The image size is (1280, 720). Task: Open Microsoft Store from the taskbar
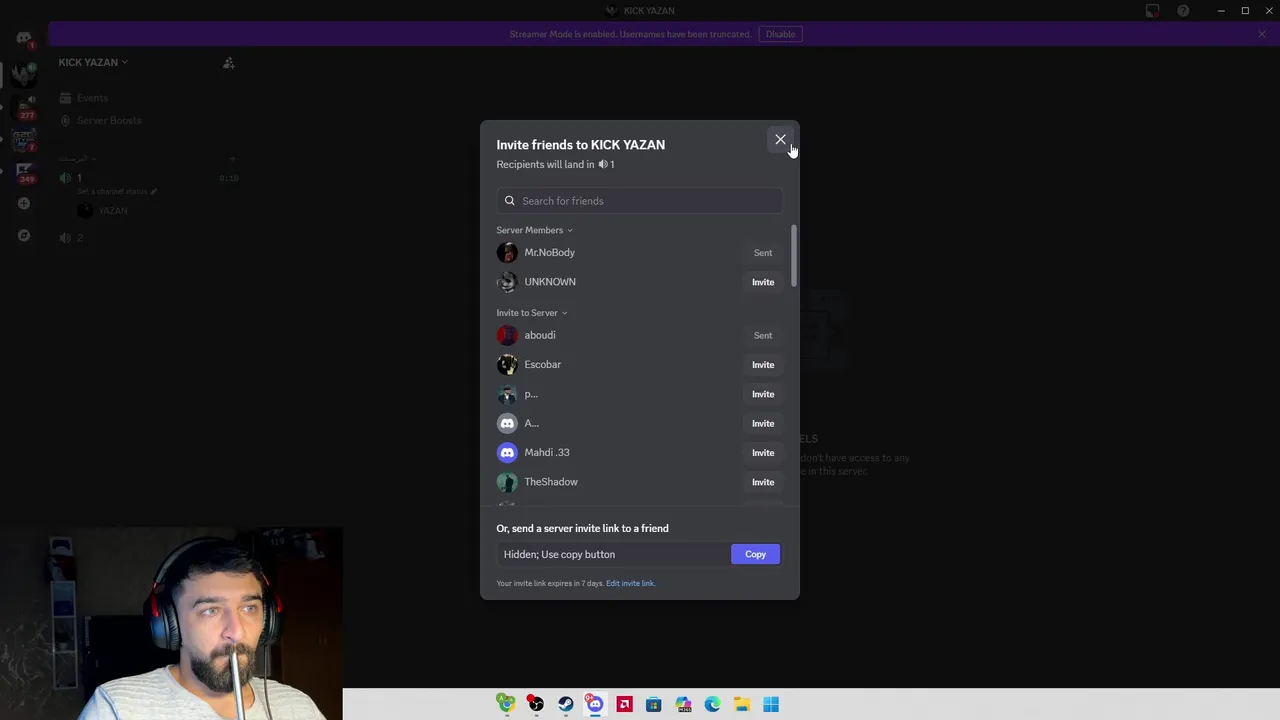point(653,705)
